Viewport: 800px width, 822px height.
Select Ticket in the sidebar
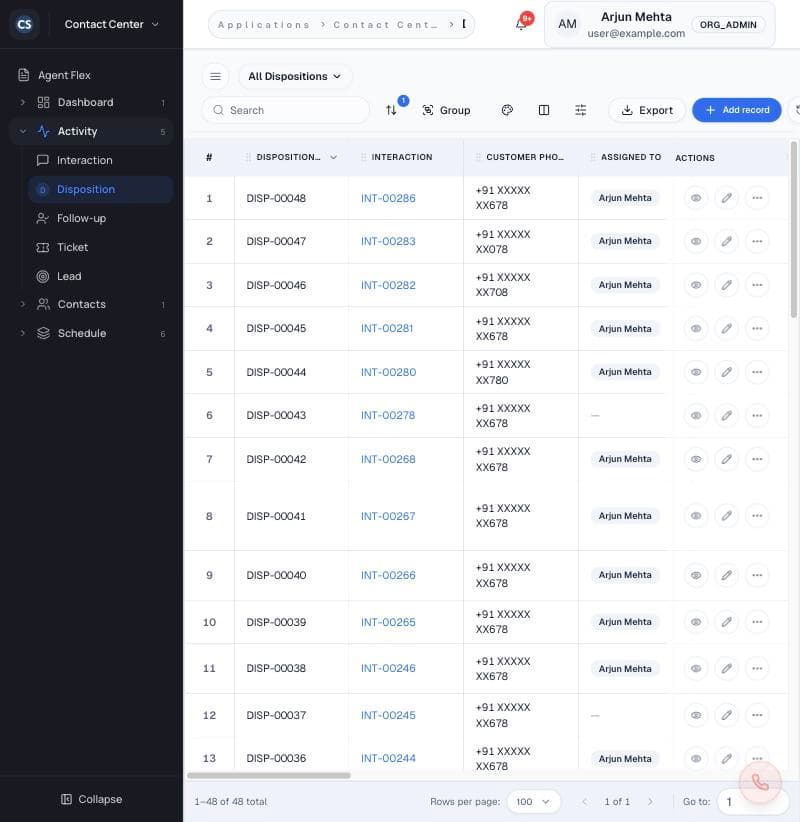click(72, 247)
